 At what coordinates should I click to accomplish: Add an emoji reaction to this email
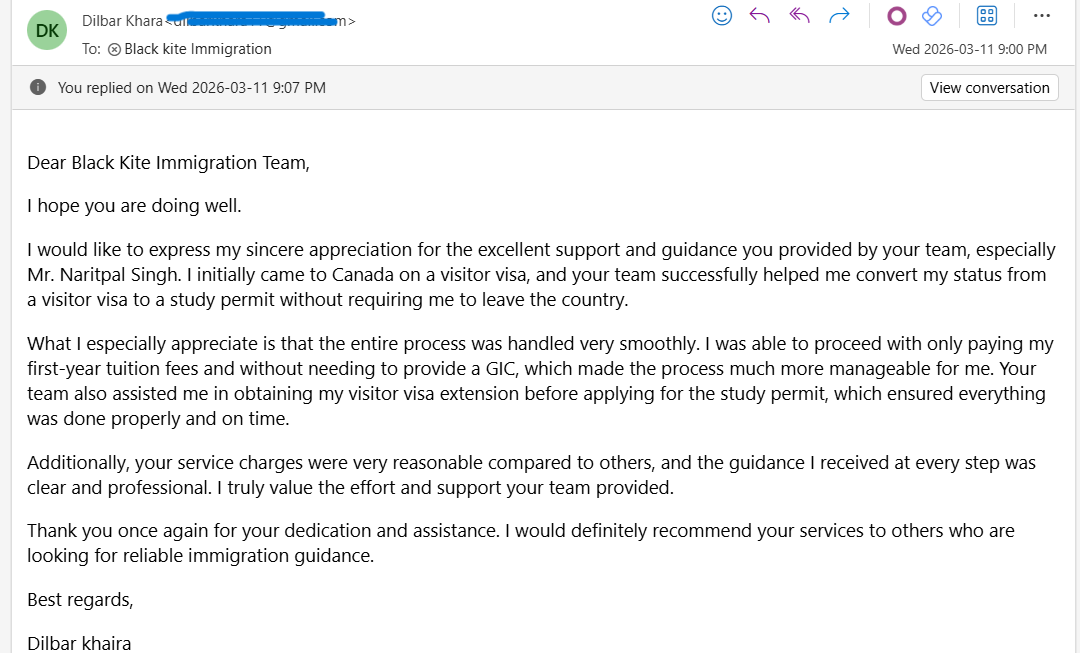tap(722, 15)
